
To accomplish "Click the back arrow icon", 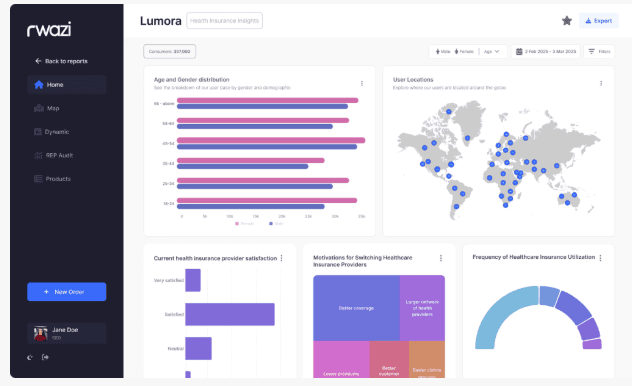I will pyautogui.click(x=38, y=61).
